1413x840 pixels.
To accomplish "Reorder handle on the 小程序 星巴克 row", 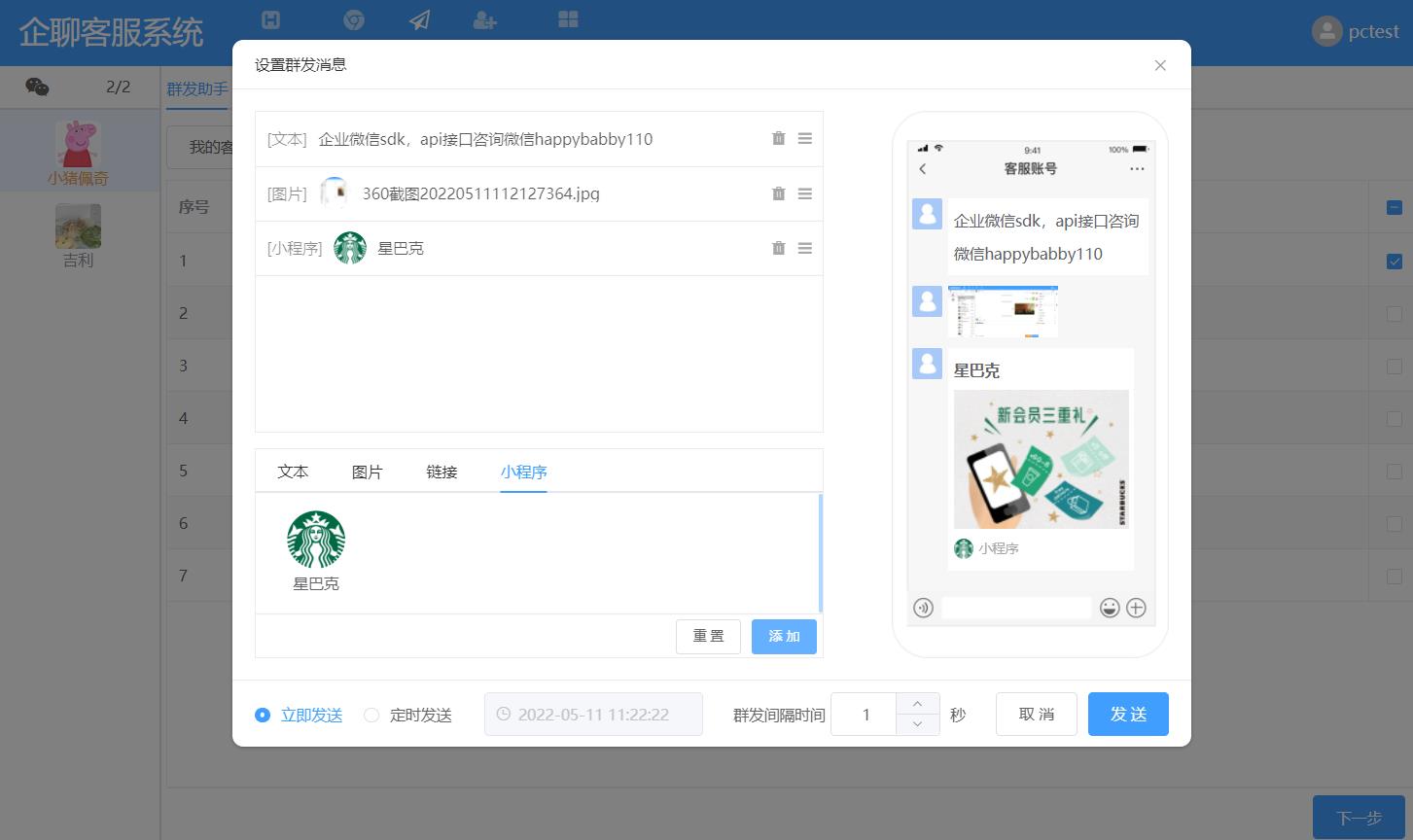I will 805,248.
